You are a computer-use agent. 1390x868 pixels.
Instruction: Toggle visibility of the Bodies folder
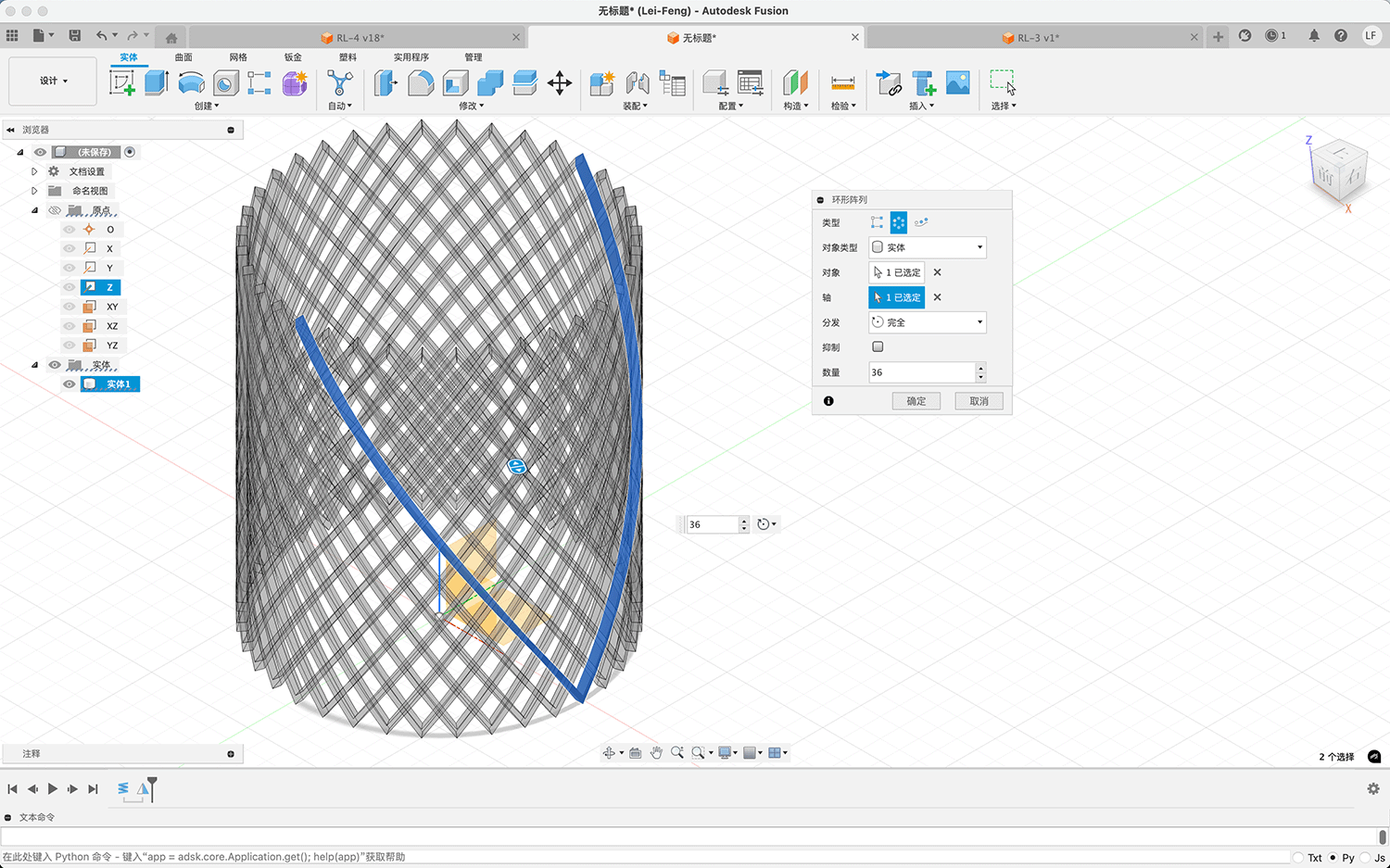click(x=55, y=365)
